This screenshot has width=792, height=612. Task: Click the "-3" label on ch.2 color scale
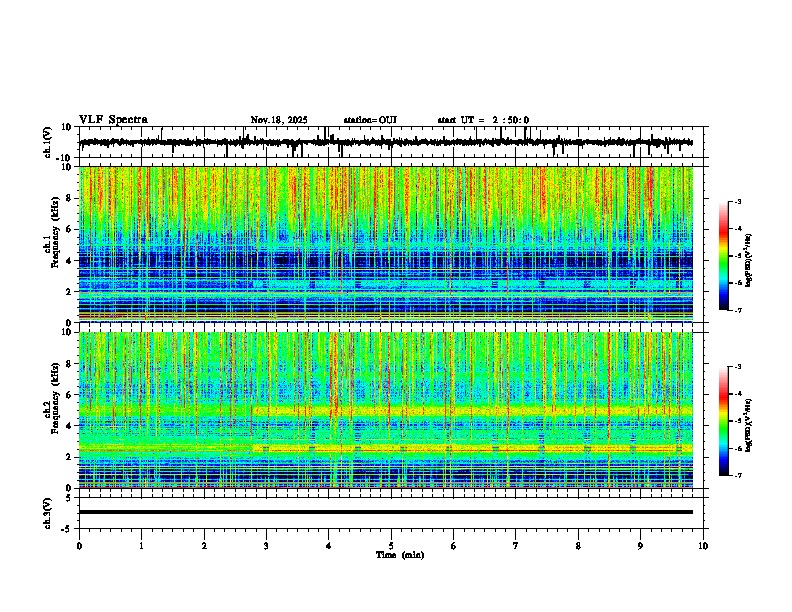pyautogui.click(x=737, y=367)
